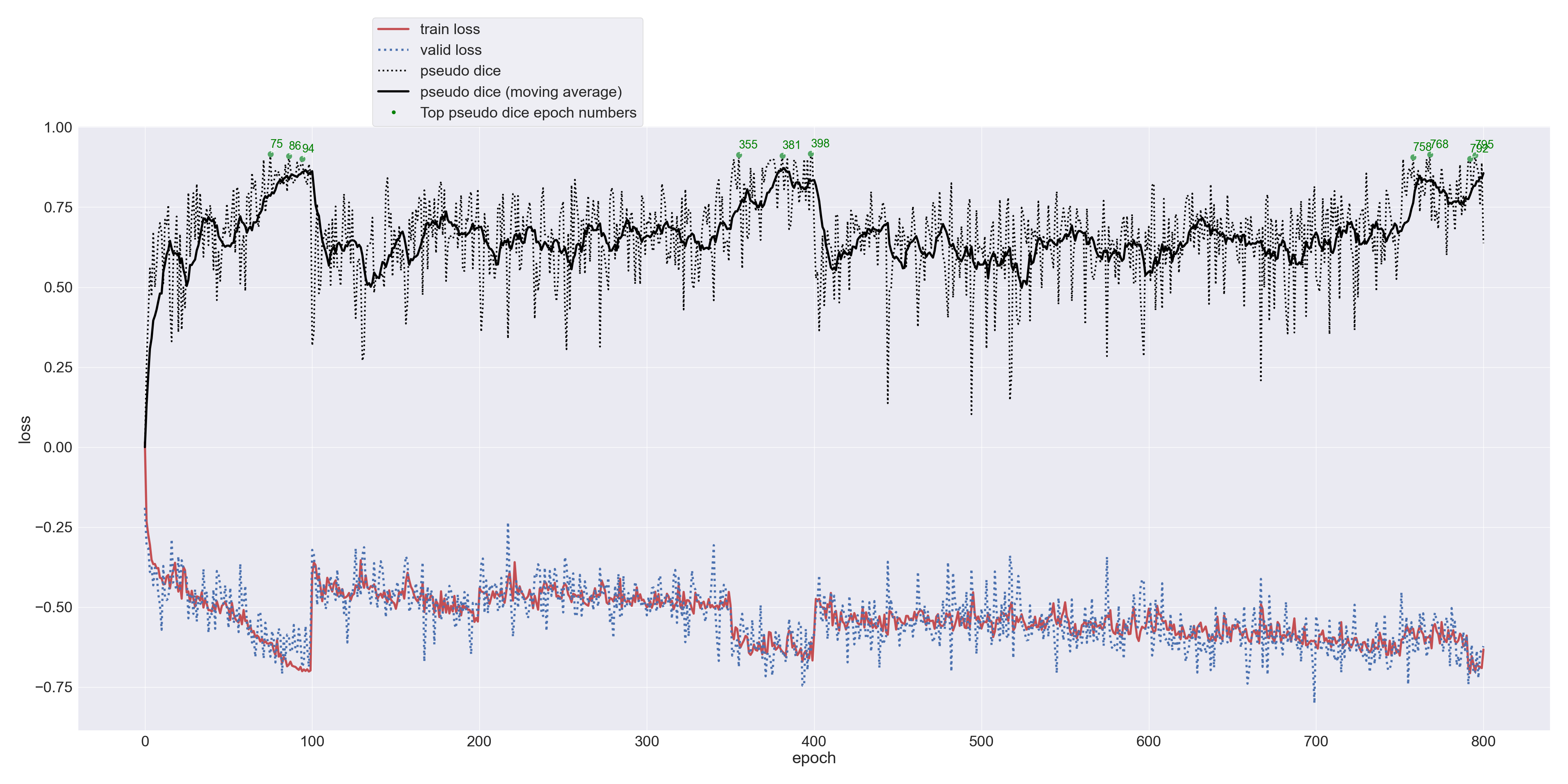Image resolution: width=1568 pixels, height=784 pixels.
Task: Select 'Top pseudo dice epoch numbers' legend text
Action: point(528,113)
